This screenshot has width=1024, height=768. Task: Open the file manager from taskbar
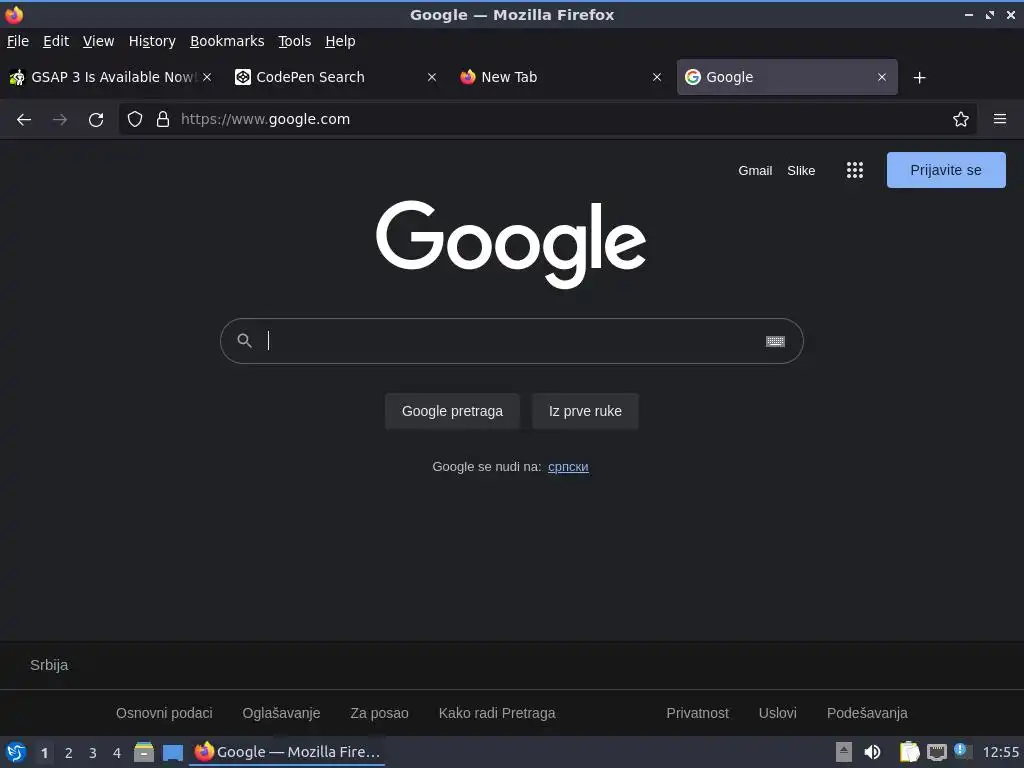[x=144, y=752]
